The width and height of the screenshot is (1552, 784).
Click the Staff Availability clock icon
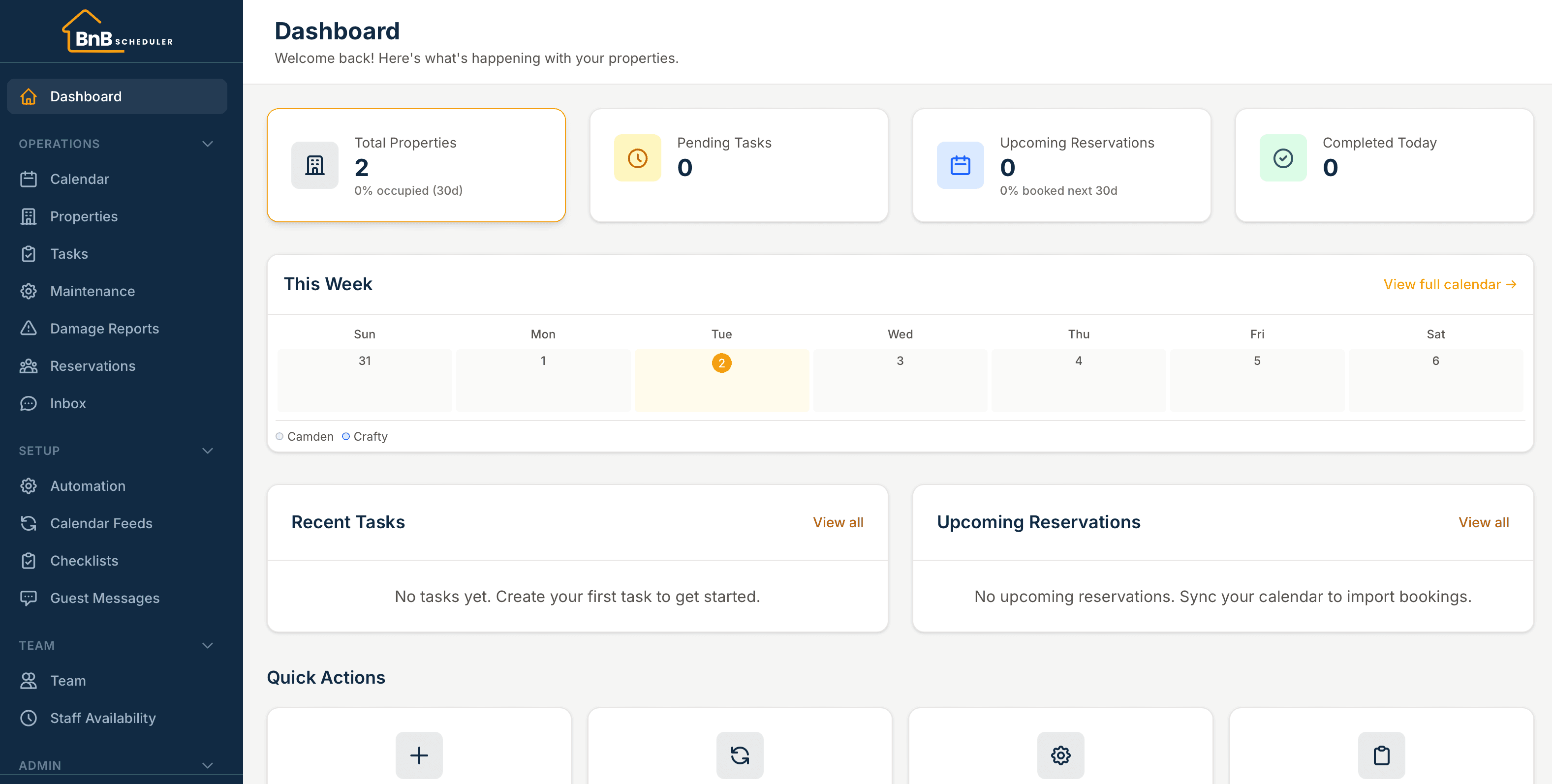tap(29, 719)
